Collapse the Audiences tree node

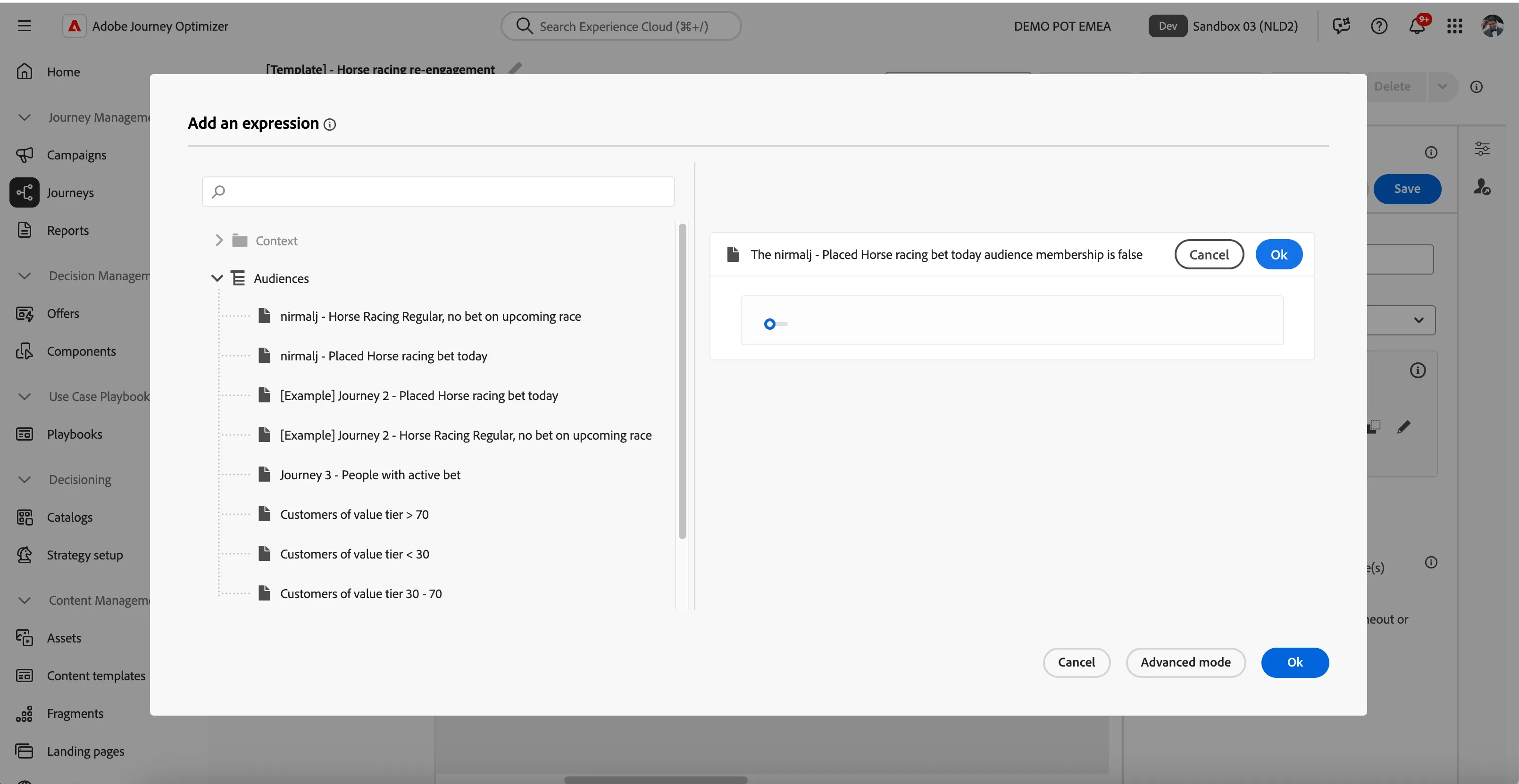pos(217,278)
